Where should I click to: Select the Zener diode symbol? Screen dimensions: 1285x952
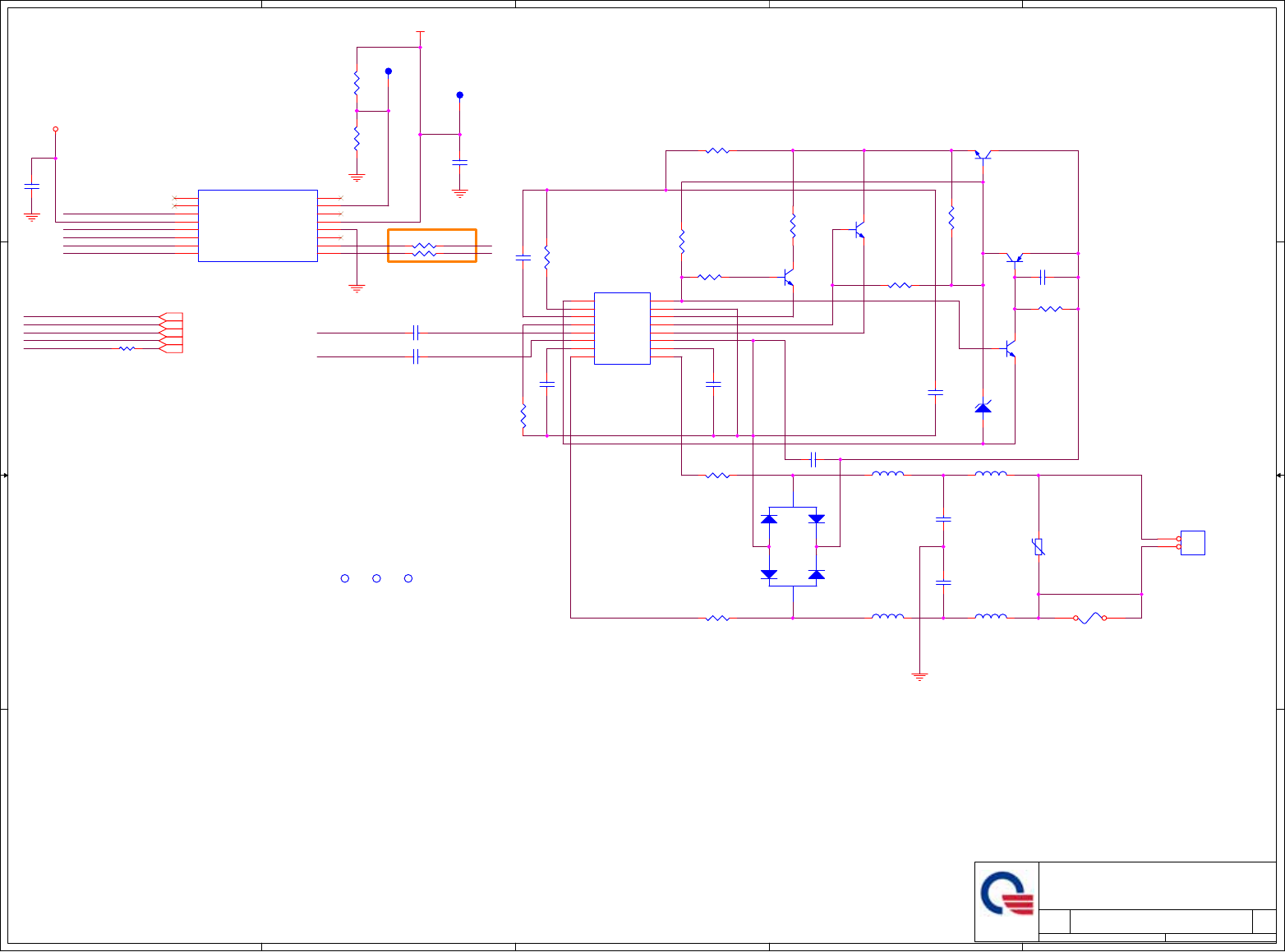point(983,407)
